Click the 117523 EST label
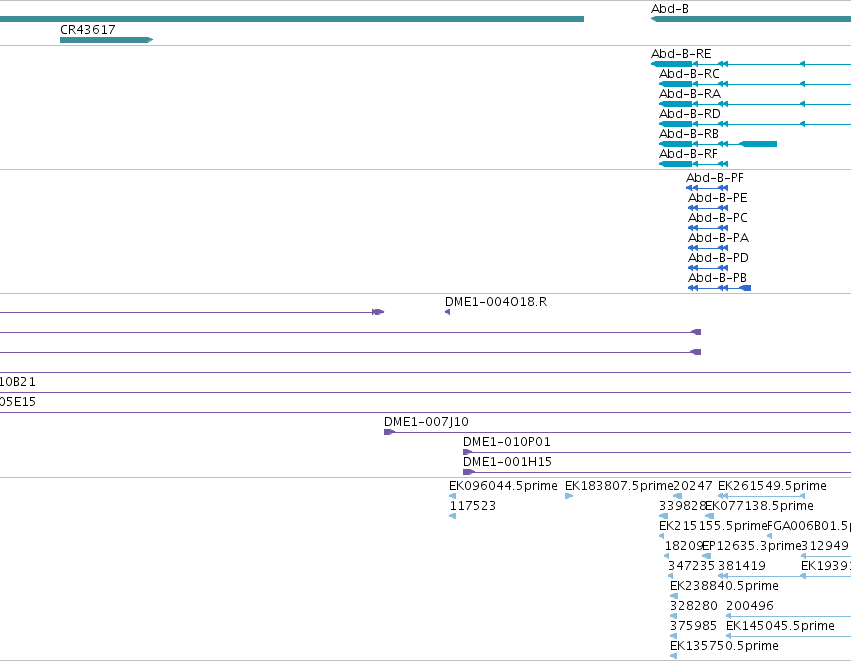 [472, 506]
